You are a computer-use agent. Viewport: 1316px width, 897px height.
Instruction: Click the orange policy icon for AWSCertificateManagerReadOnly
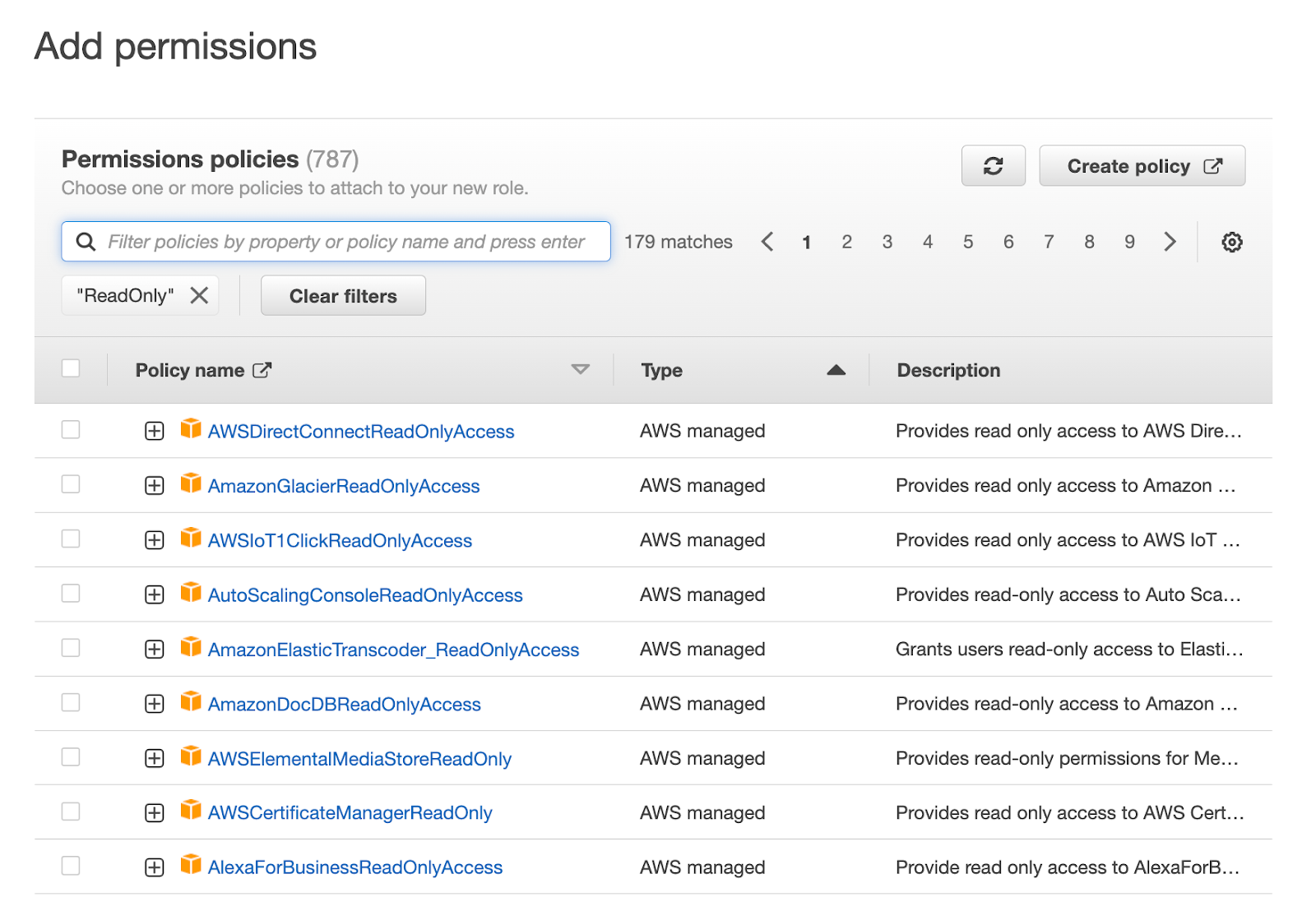point(191,811)
